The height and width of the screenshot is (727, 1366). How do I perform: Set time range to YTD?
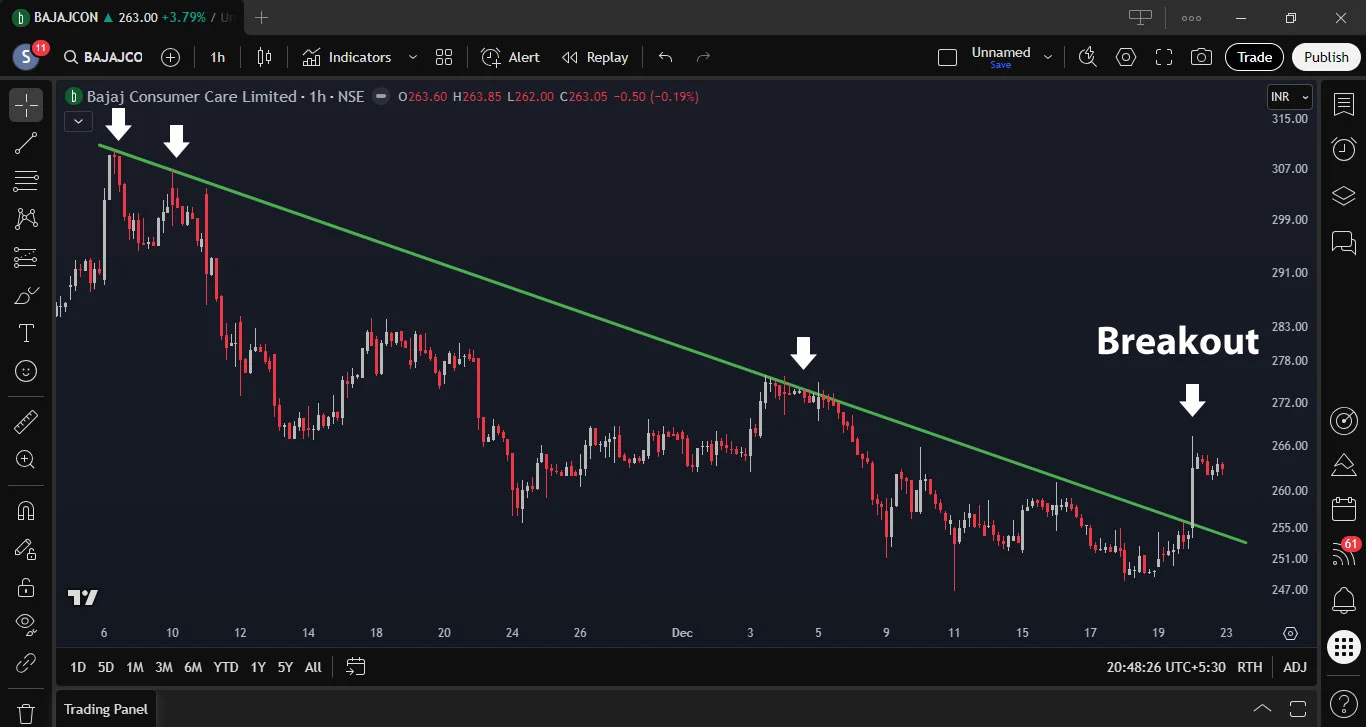tap(226, 667)
